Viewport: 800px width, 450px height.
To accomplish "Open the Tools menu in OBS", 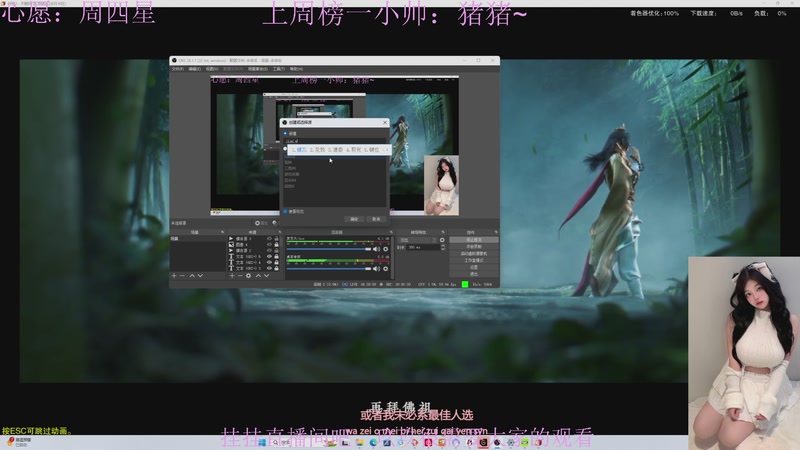I will point(279,69).
